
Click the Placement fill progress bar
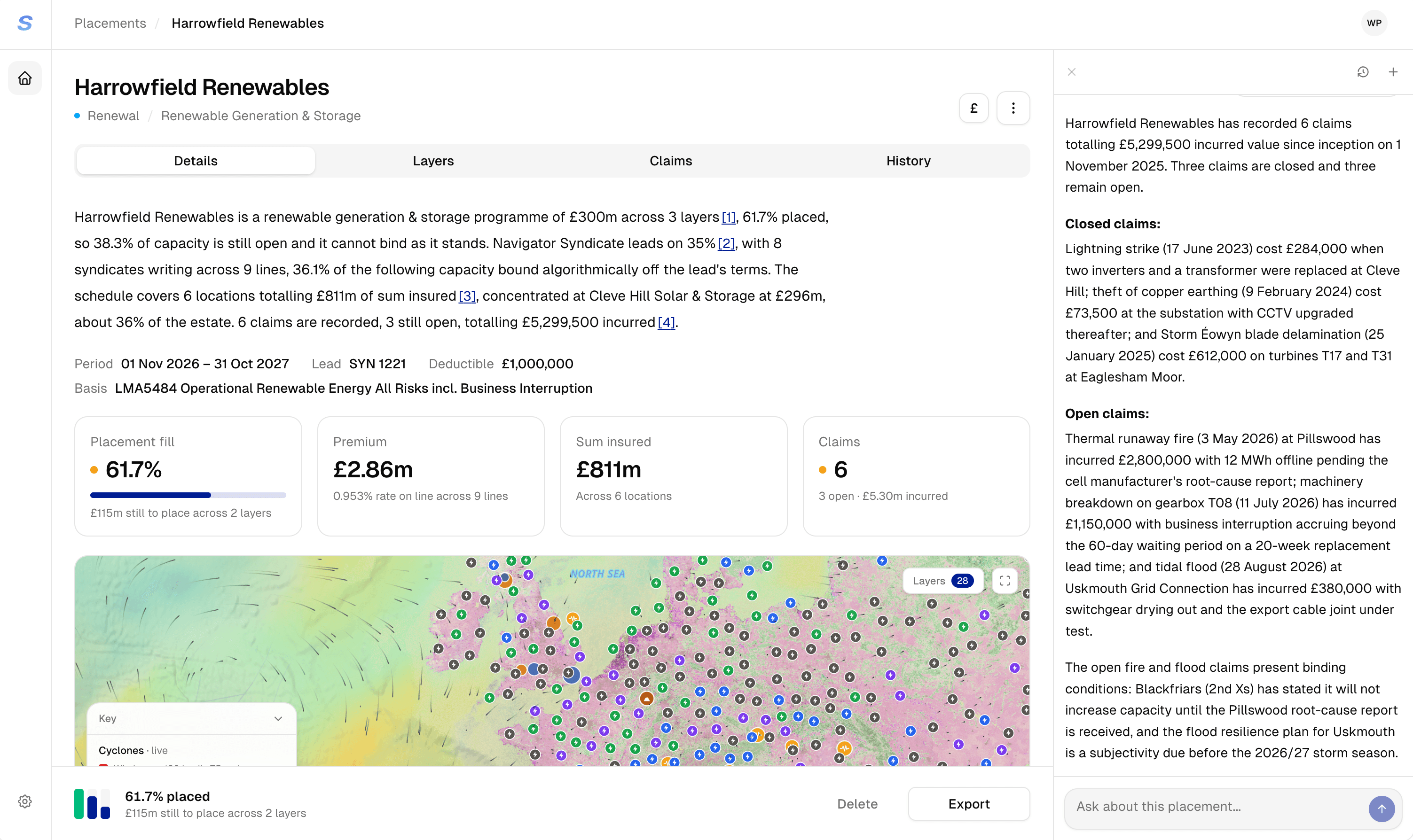[188, 495]
